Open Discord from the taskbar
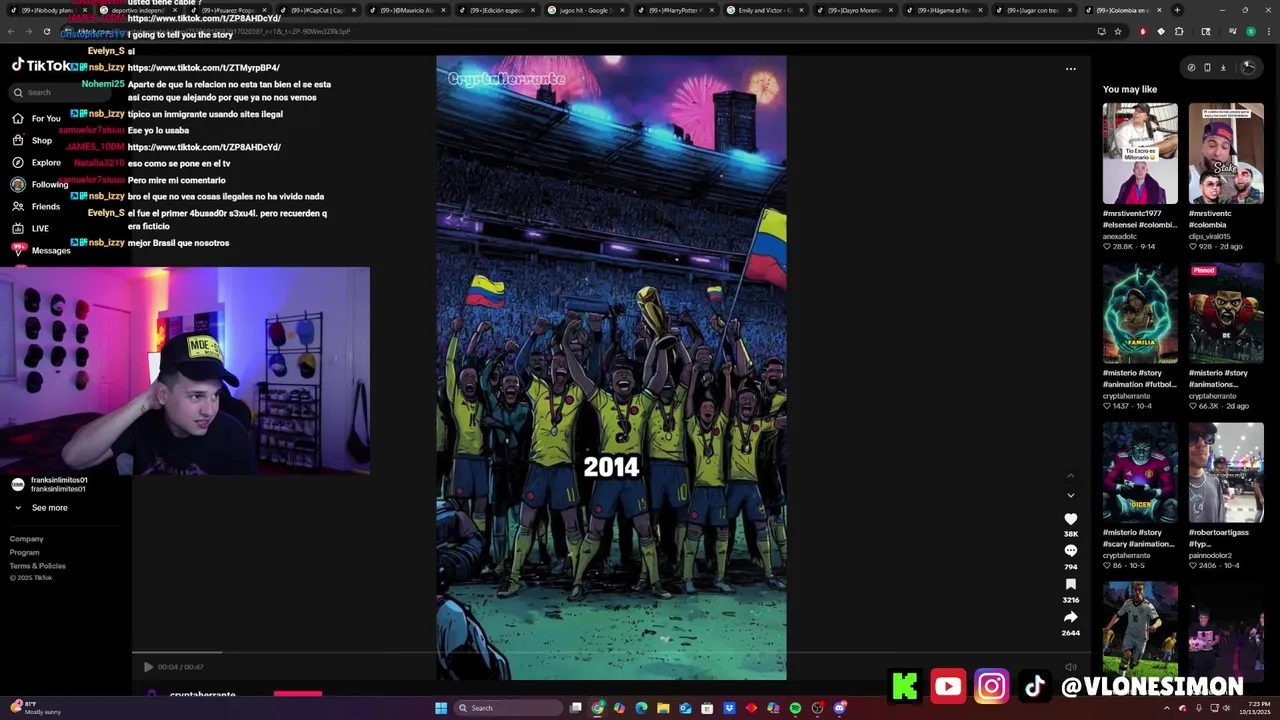 pos(840,708)
